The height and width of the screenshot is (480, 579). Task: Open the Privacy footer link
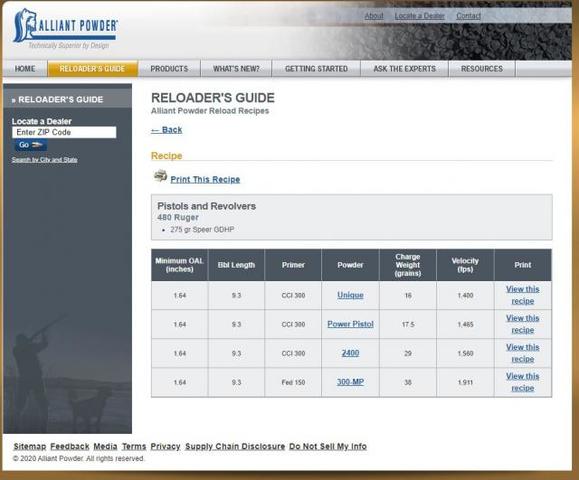coord(165,446)
